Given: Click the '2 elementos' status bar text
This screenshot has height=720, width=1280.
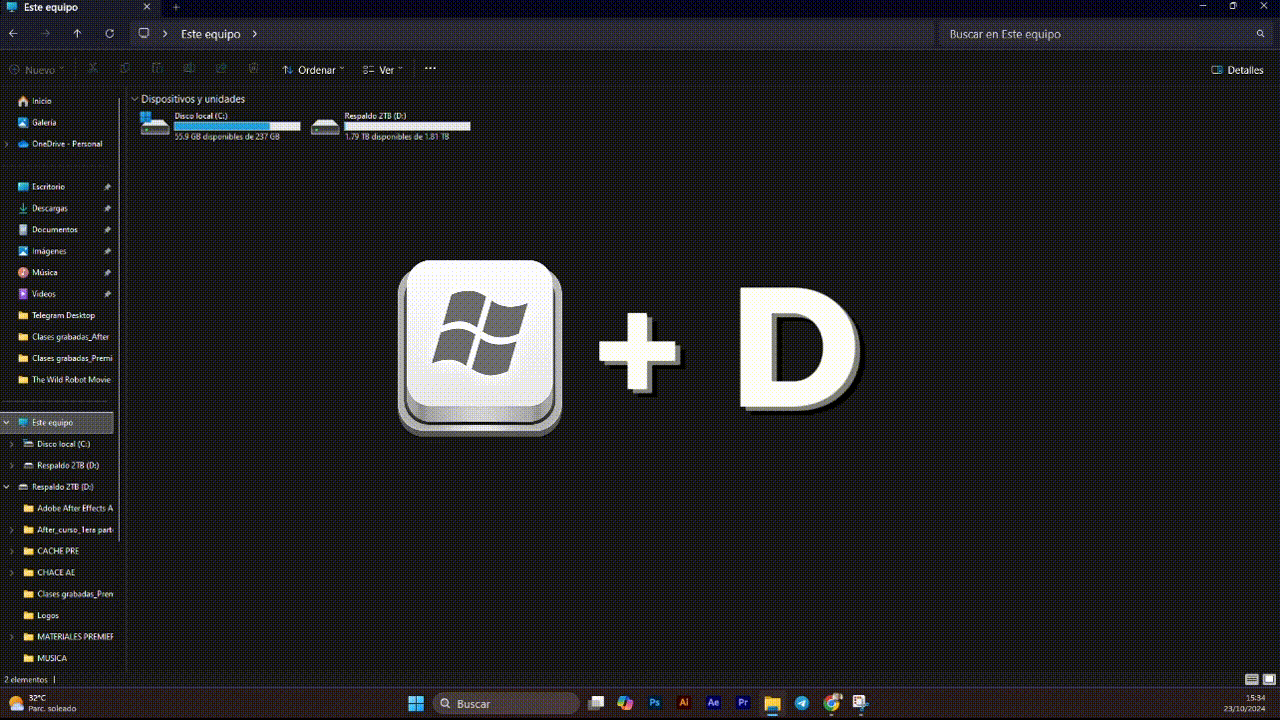Looking at the screenshot, I should 26,680.
